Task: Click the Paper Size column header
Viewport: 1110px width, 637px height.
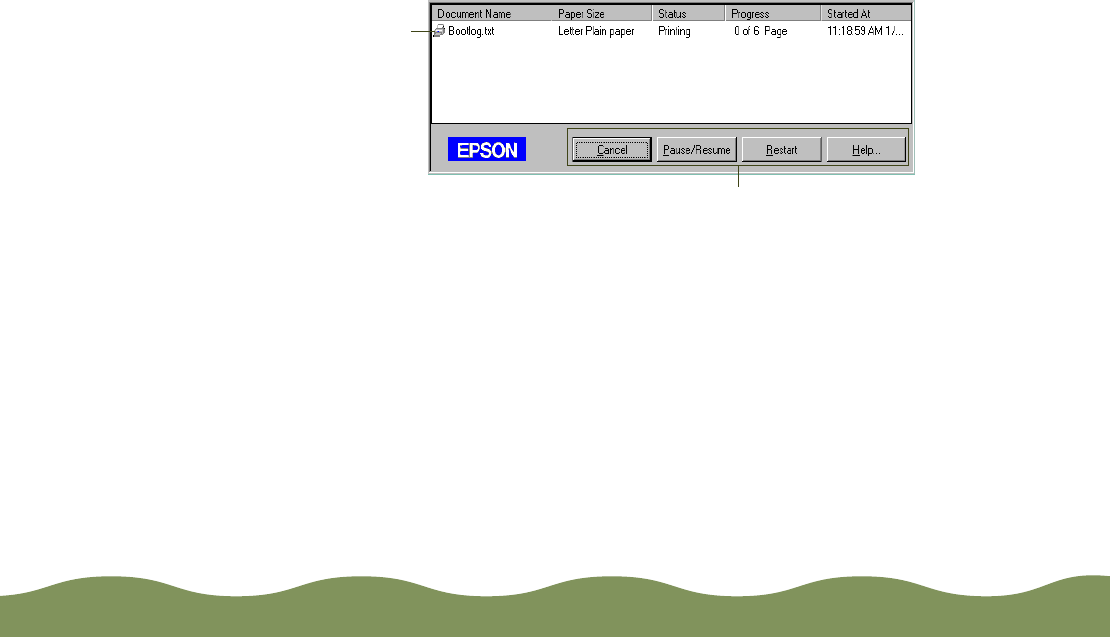Action: (x=602, y=13)
